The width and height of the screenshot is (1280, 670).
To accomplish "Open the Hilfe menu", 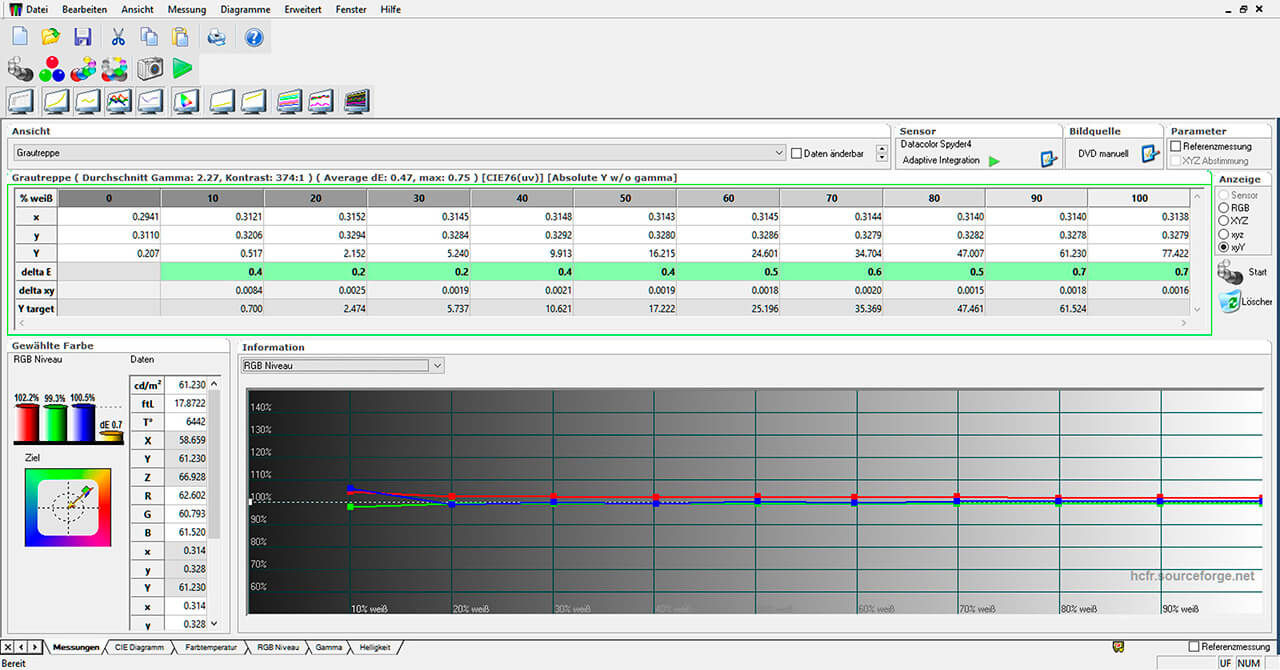I will [391, 9].
